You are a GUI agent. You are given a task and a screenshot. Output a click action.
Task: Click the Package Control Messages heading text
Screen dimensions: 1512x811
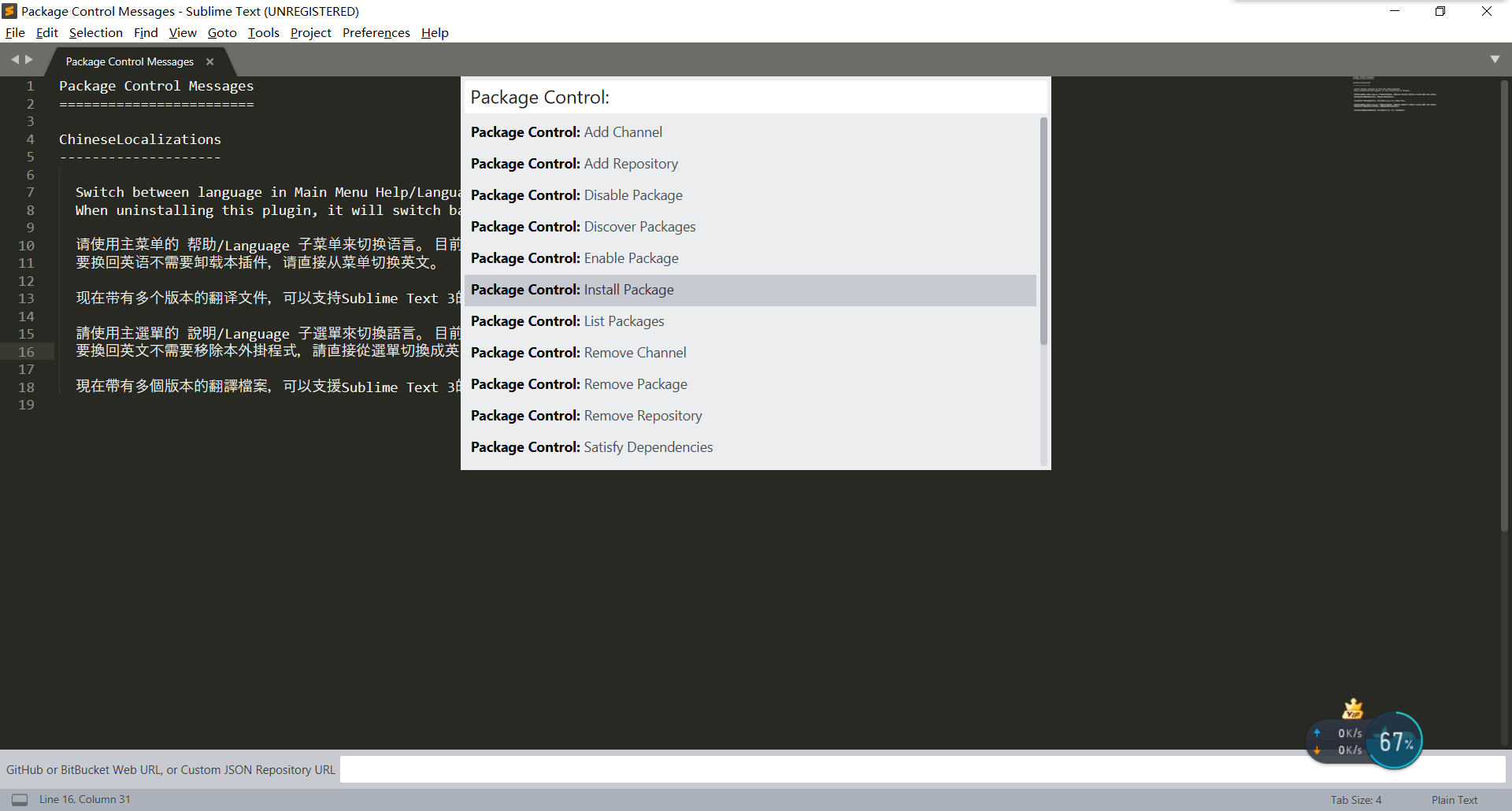coord(156,86)
